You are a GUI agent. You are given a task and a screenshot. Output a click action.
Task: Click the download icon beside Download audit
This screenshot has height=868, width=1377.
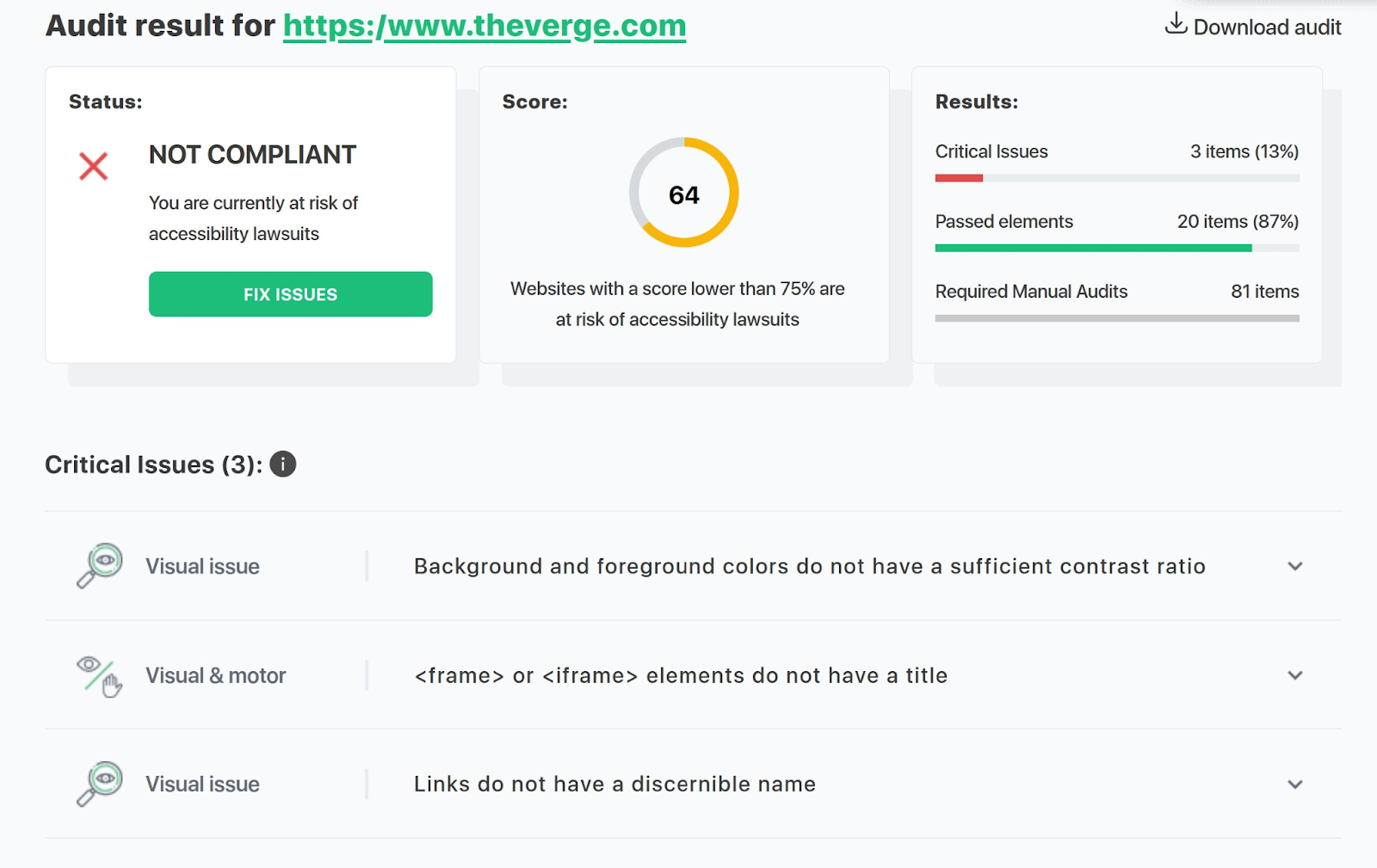click(1176, 24)
